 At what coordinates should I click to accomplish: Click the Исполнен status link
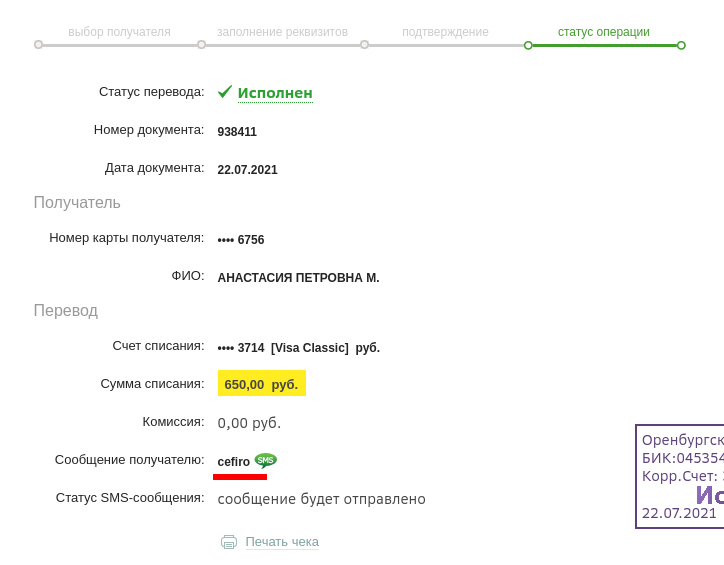point(275,93)
